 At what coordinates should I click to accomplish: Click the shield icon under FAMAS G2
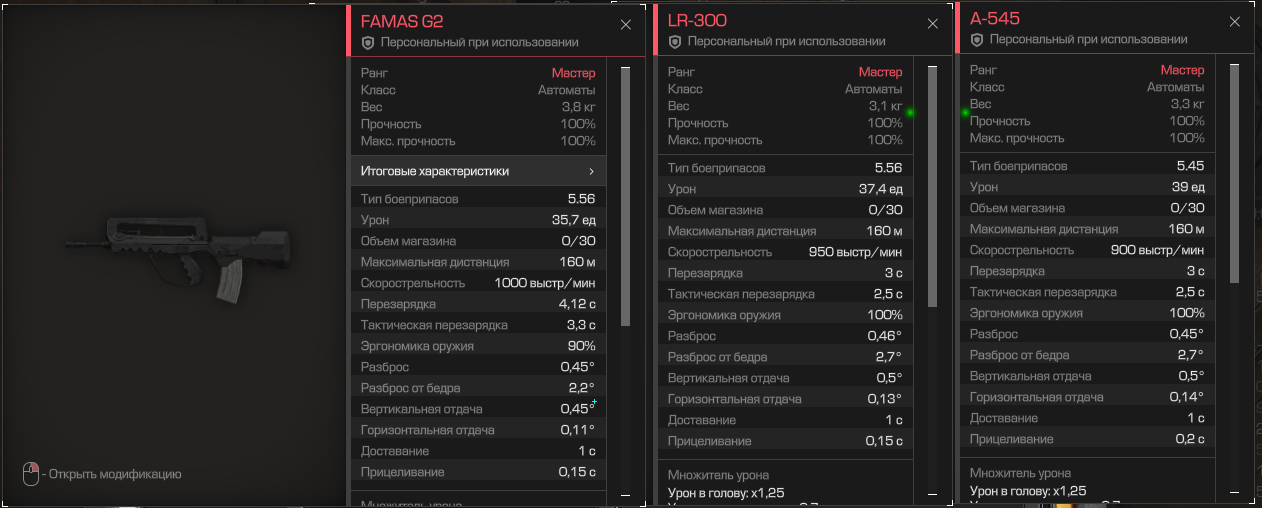367,42
